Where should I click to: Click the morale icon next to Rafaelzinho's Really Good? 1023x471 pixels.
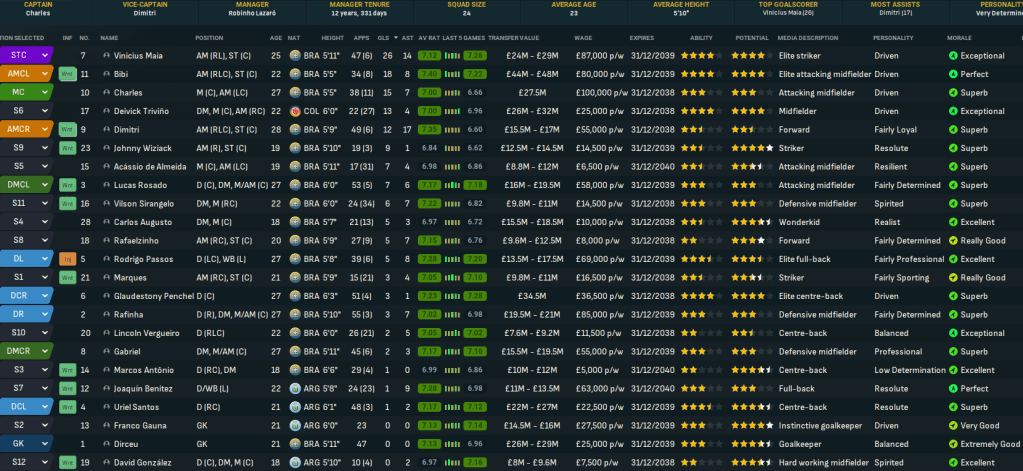pyautogui.click(x=952, y=241)
